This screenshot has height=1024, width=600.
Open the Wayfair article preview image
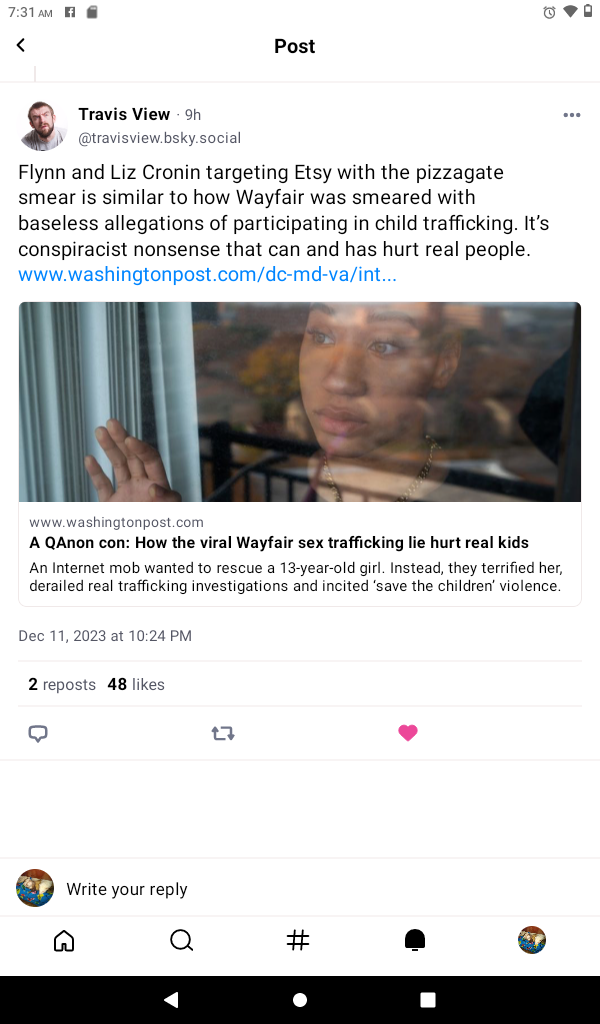300,402
